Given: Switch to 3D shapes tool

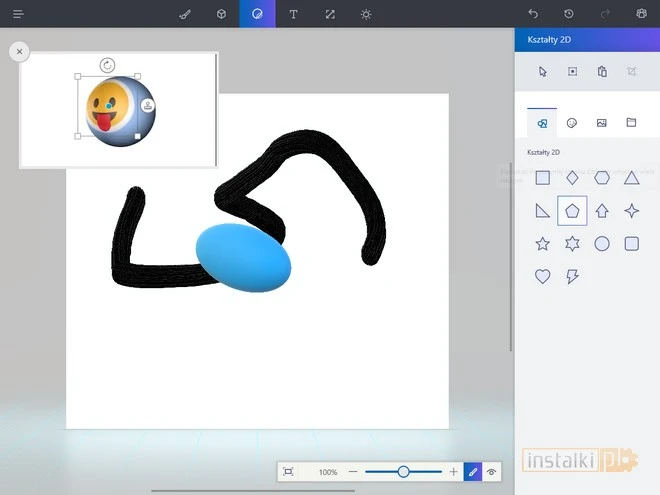Looking at the screenshot, I should point(221,14).
